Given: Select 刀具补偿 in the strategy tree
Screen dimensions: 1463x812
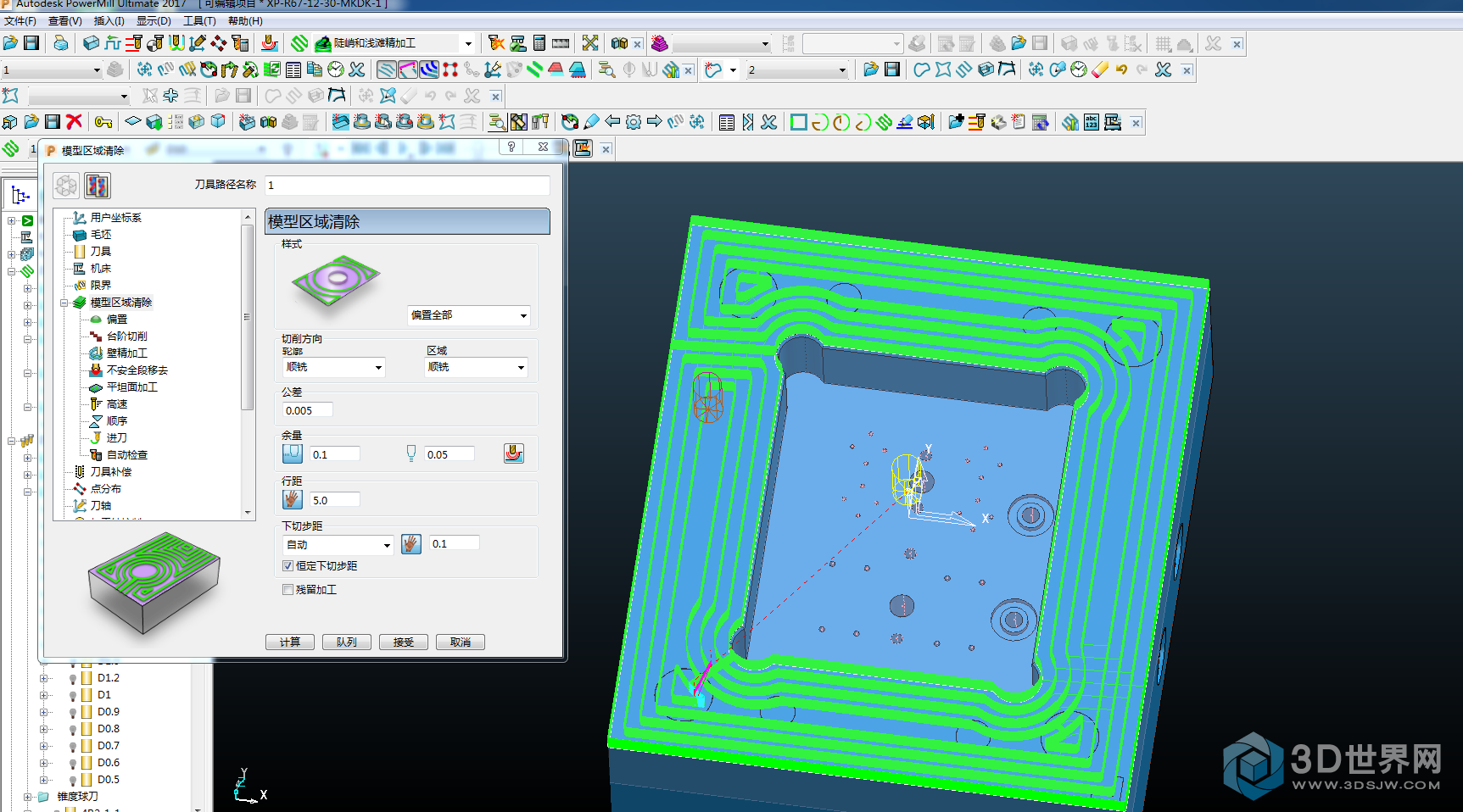Looking at the screenshot, I should point(111,472).
